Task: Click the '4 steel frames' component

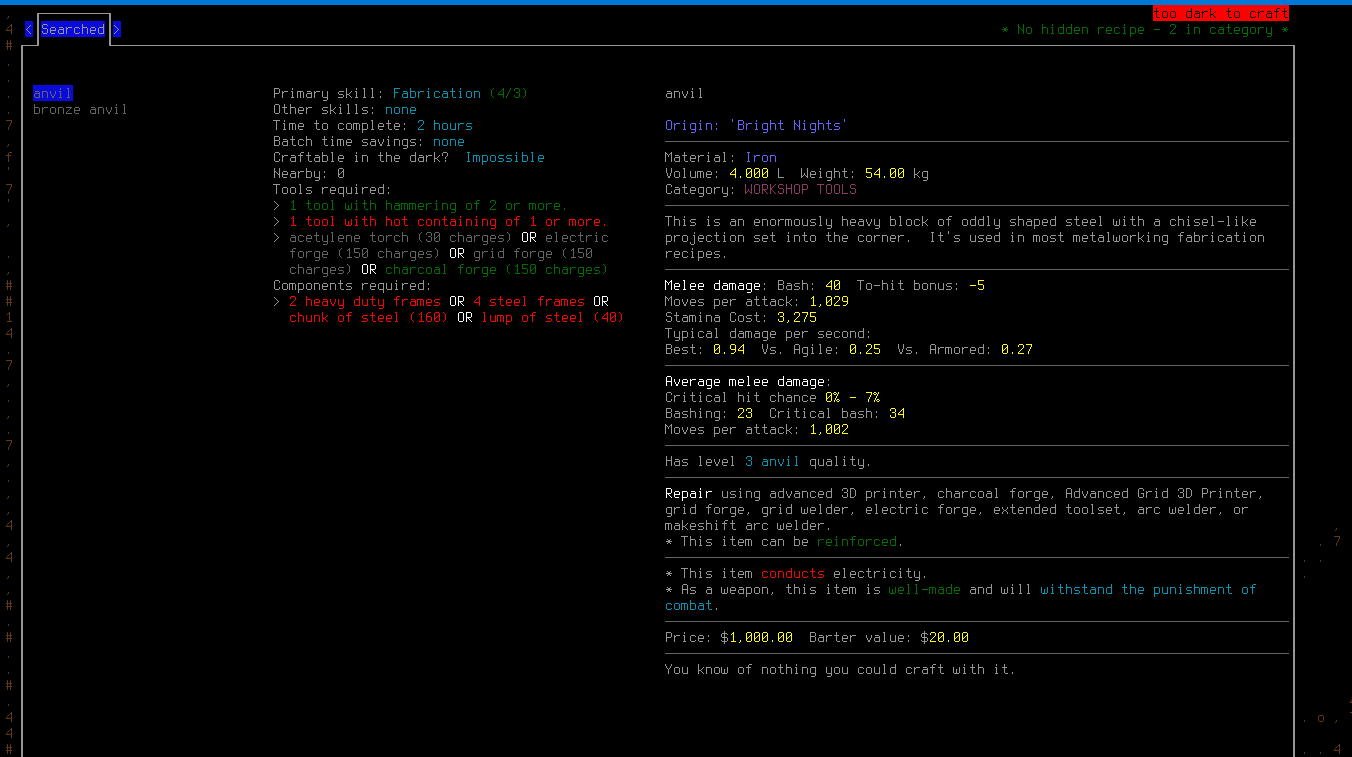Action: pos(529,302)
